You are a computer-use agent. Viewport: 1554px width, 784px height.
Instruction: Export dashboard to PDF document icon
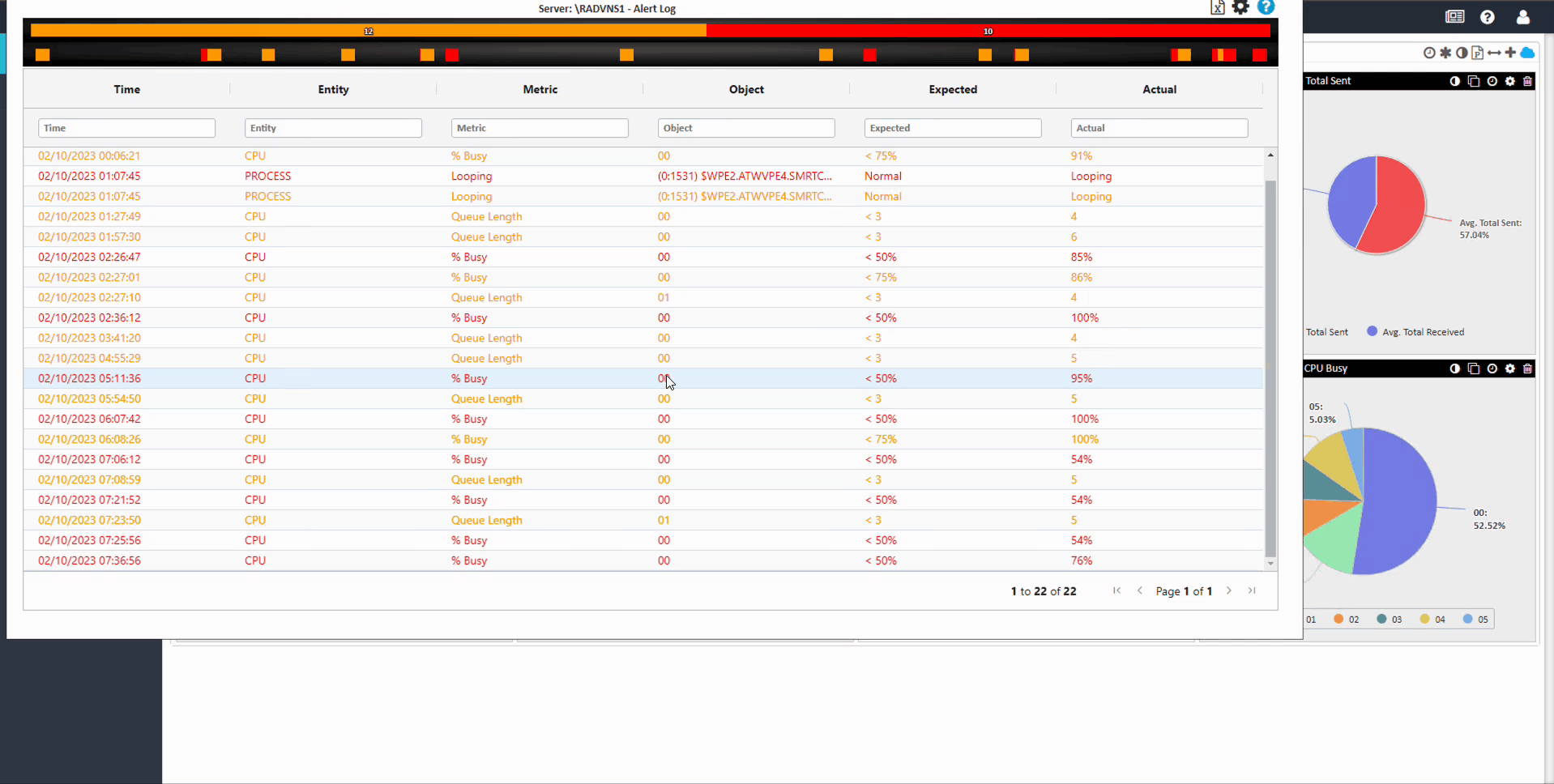point(1477,53)
